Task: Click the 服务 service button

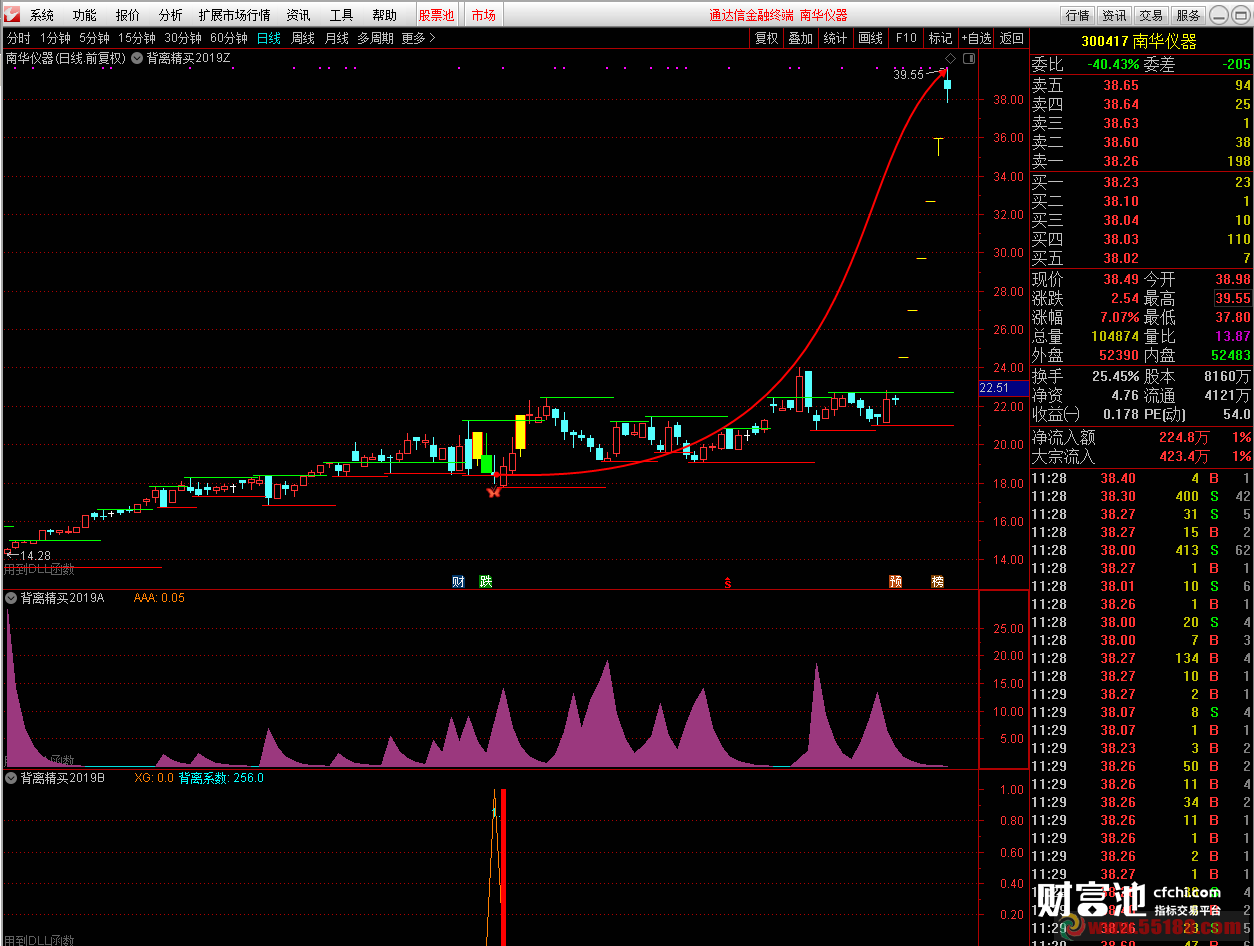Action: (1188, 15)
